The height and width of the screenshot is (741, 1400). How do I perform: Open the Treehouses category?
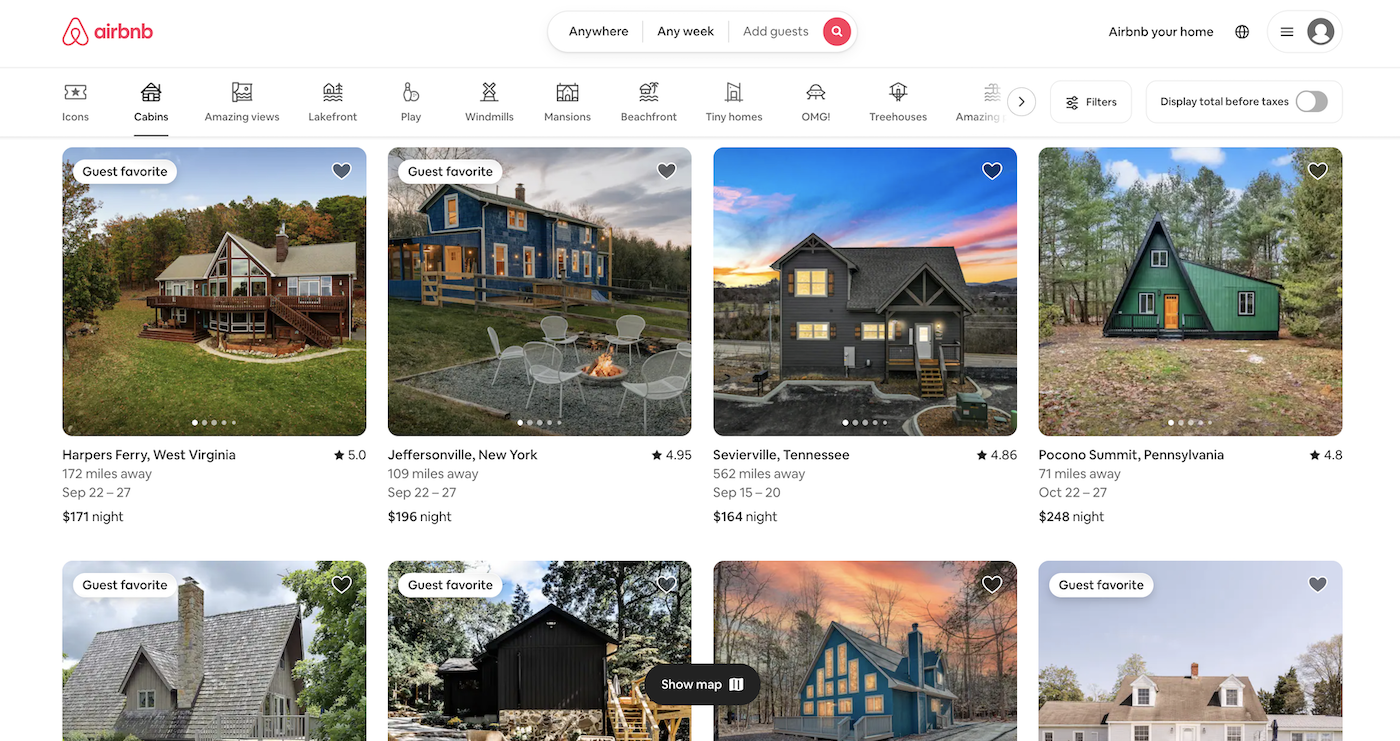897,101
